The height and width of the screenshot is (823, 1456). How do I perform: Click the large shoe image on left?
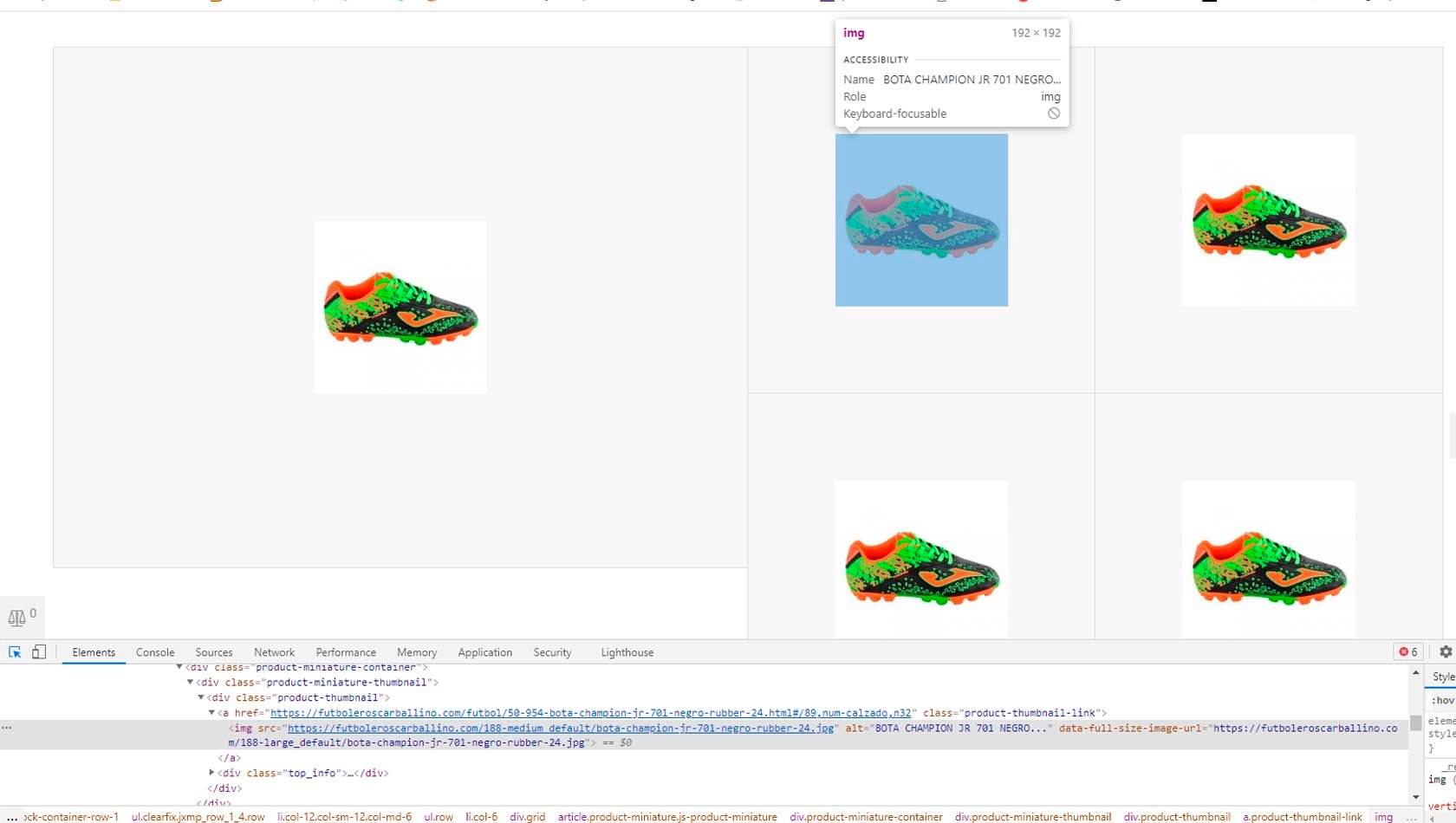[x=400, y=307]
